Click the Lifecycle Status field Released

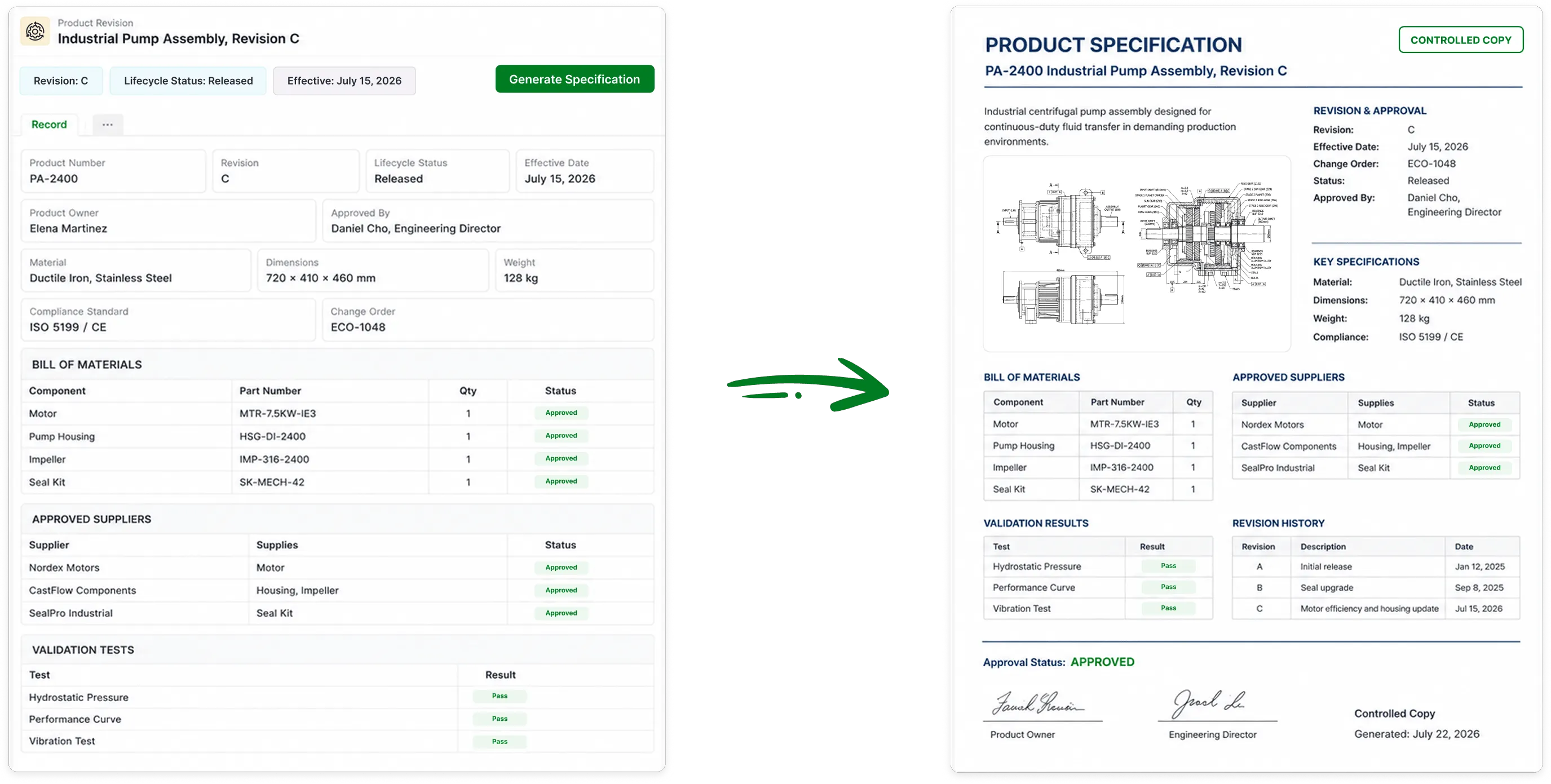[438, 171]
